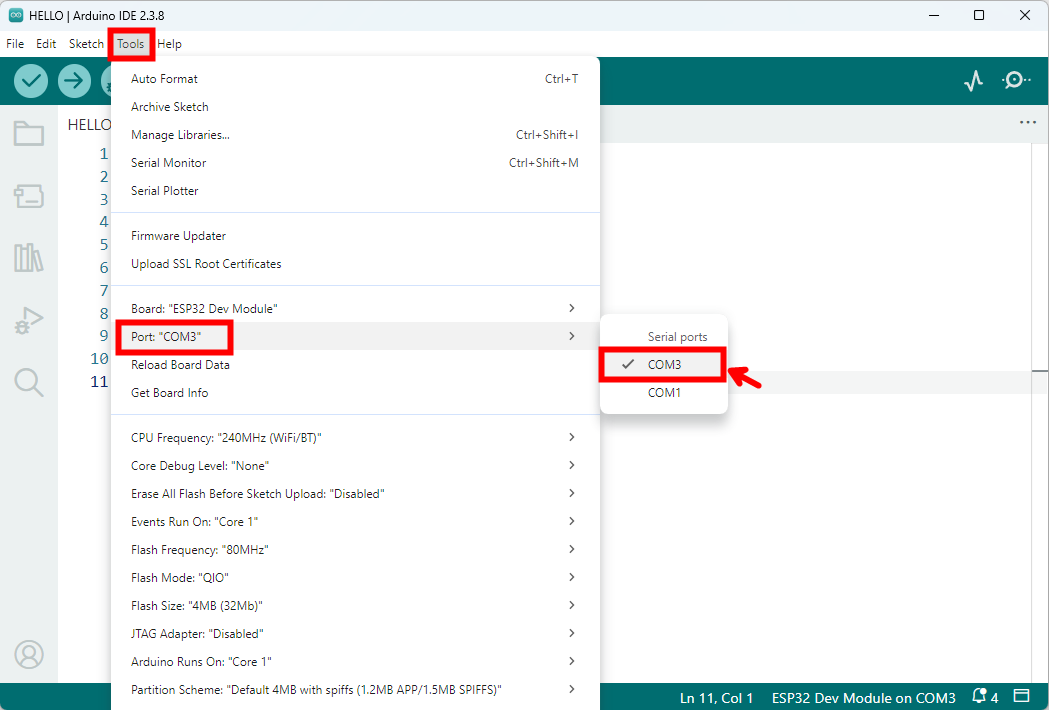This screenshot has height=710, width=1049.
Task: Click Reload Board Data entry
Action: 355,365
